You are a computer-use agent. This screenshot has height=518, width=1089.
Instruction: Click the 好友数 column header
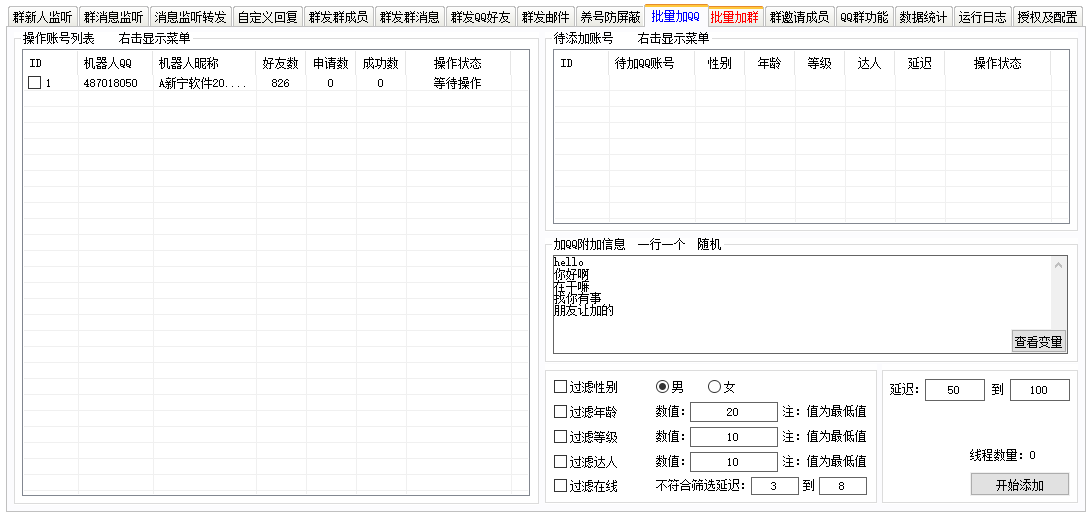point(281,64)
